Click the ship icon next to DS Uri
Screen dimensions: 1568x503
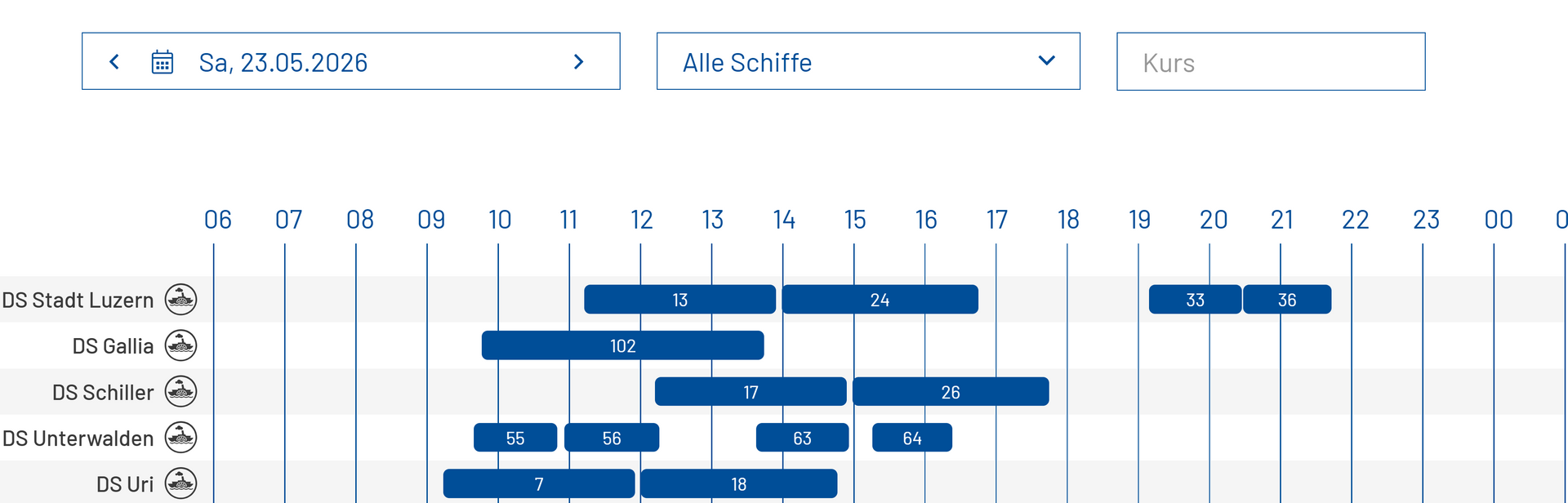181,483
